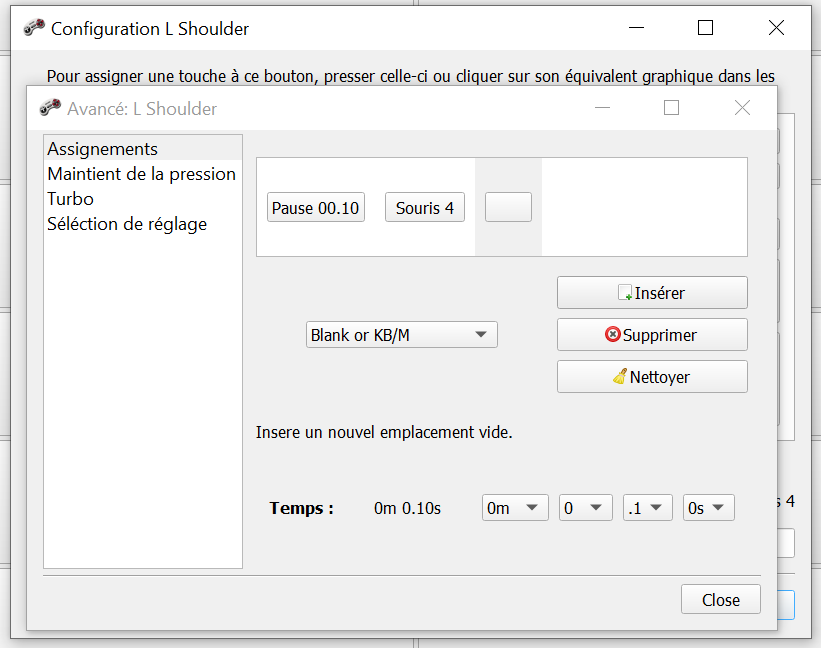Open the Blank or KB/M dropdown
Screen dimensions: 821x648
click(x=401, y=335)
